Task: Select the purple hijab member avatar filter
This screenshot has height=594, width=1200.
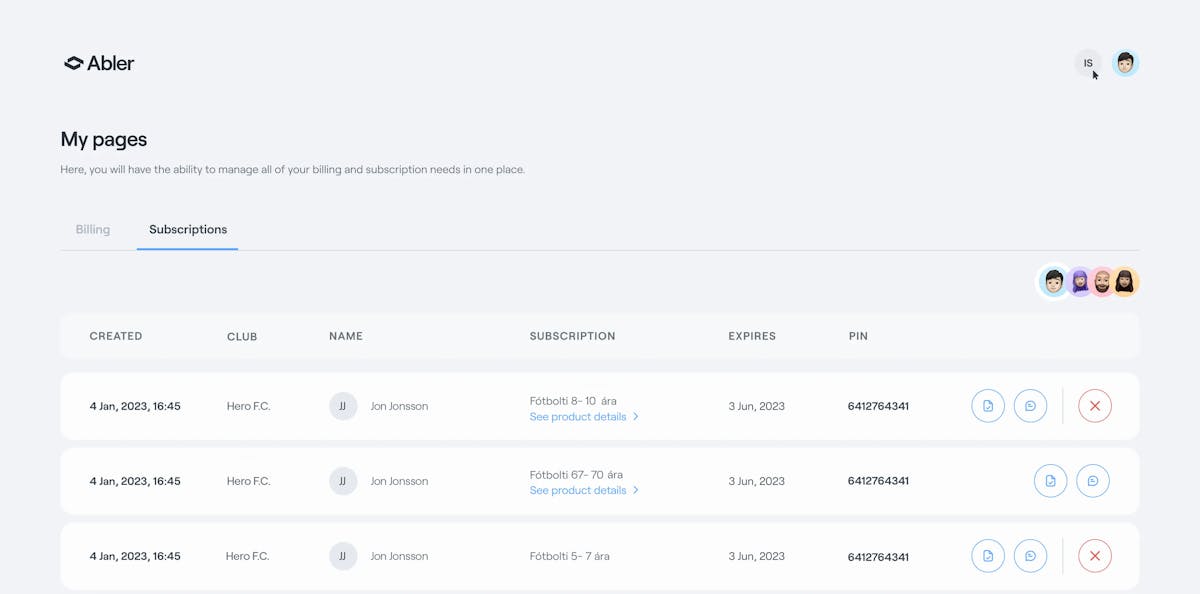Action: tap(1080, 282)
